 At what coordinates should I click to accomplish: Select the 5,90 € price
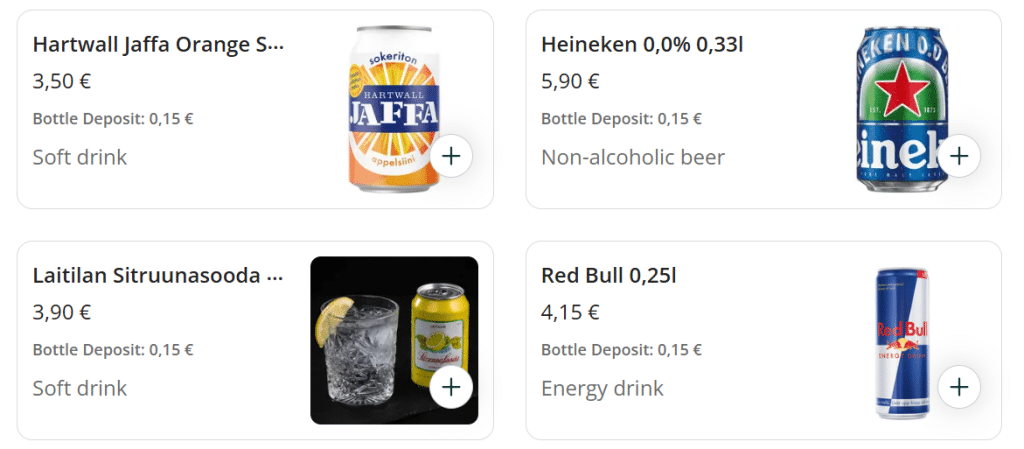(570, 81)
